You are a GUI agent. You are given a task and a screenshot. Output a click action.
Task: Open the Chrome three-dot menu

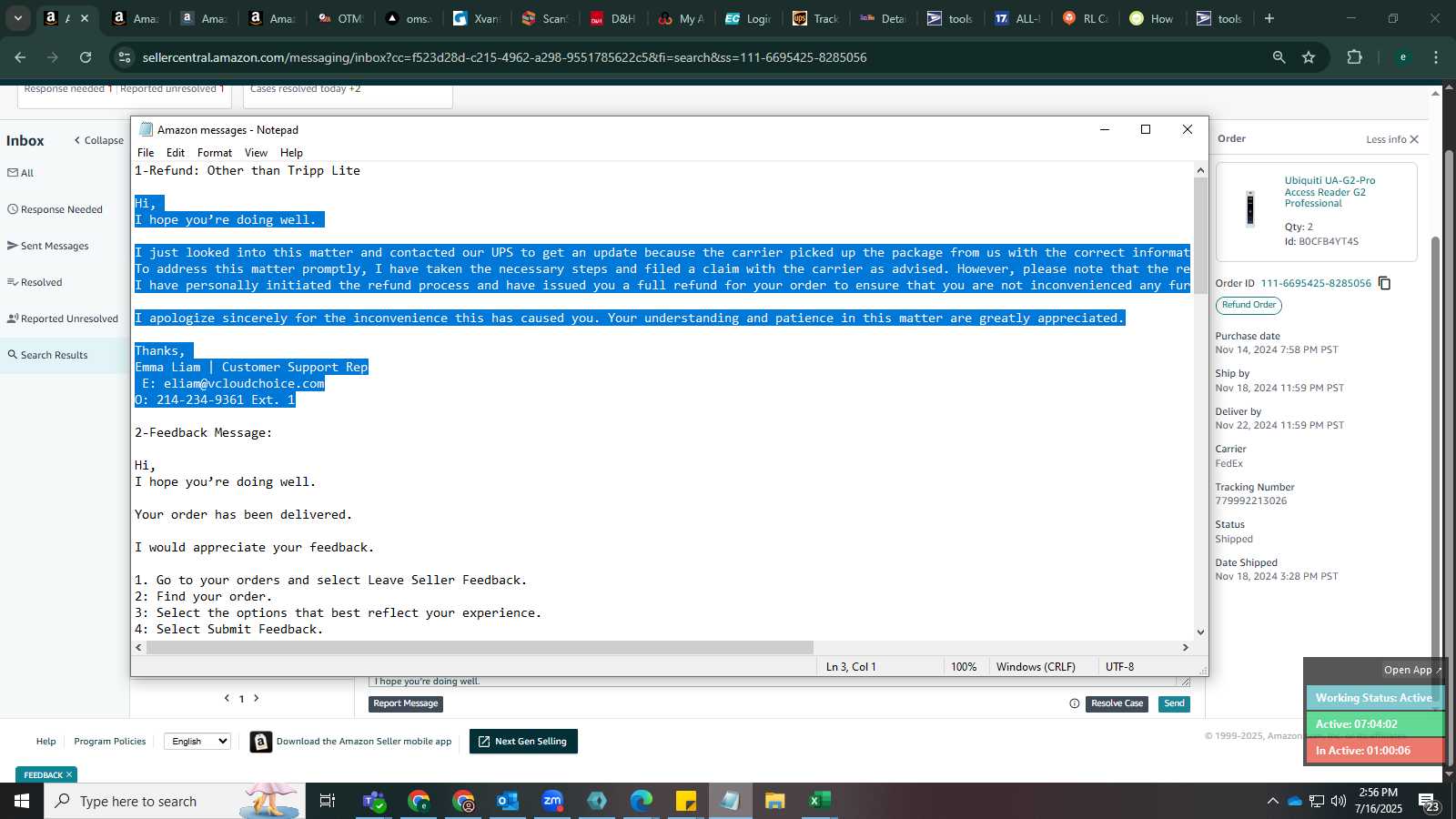point(1436,57)
